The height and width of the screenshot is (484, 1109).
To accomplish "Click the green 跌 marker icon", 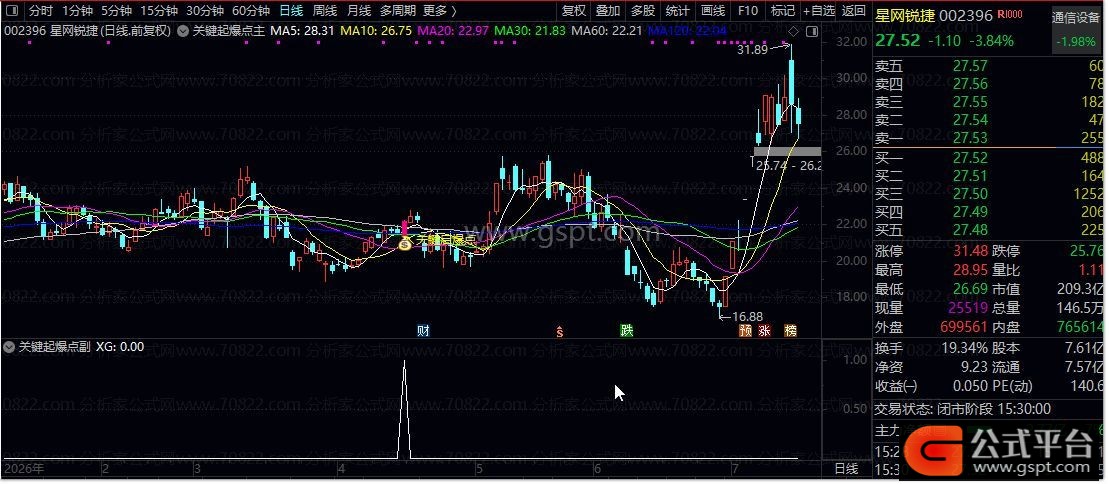I will [x=627, y=330].
